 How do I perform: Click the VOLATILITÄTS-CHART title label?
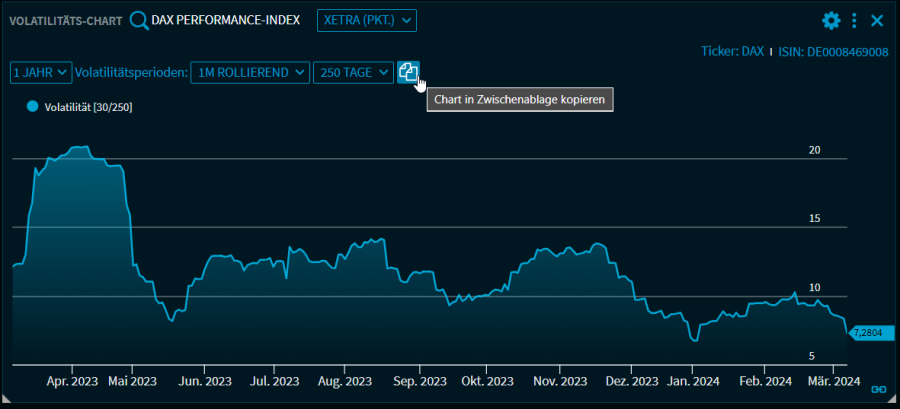pos(66,20)
